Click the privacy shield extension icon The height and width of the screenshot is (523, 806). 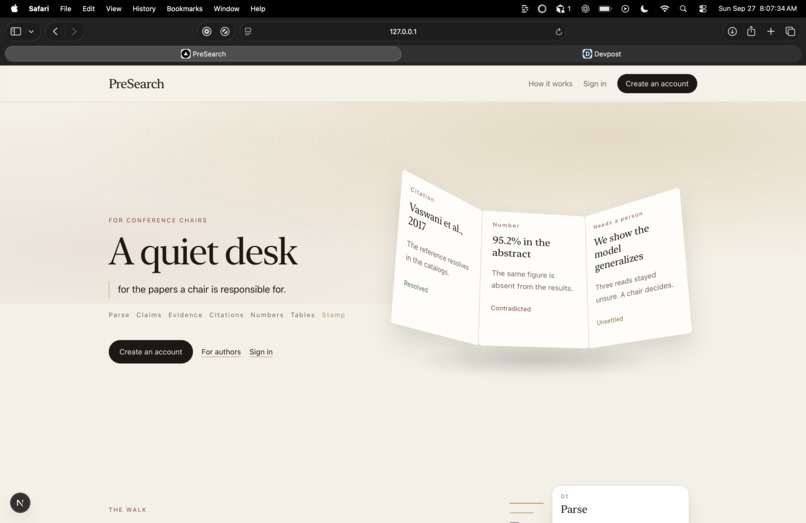207,31
